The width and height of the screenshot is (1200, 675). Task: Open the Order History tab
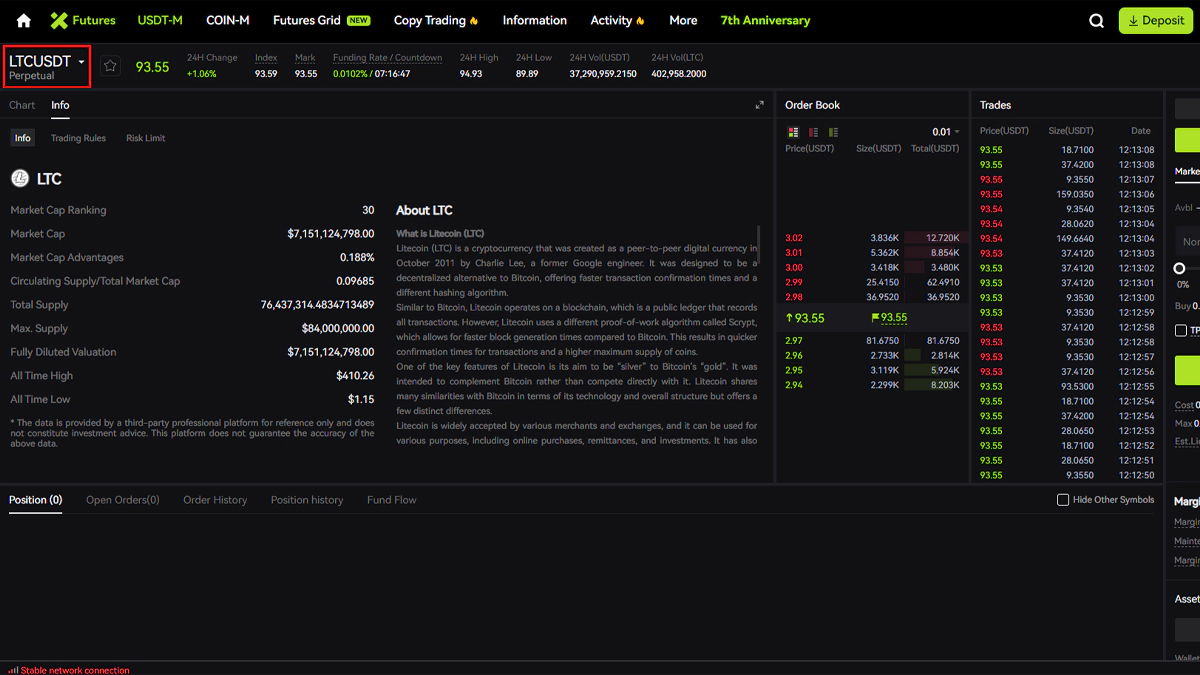pyautogui.click(x=215, y=500)
